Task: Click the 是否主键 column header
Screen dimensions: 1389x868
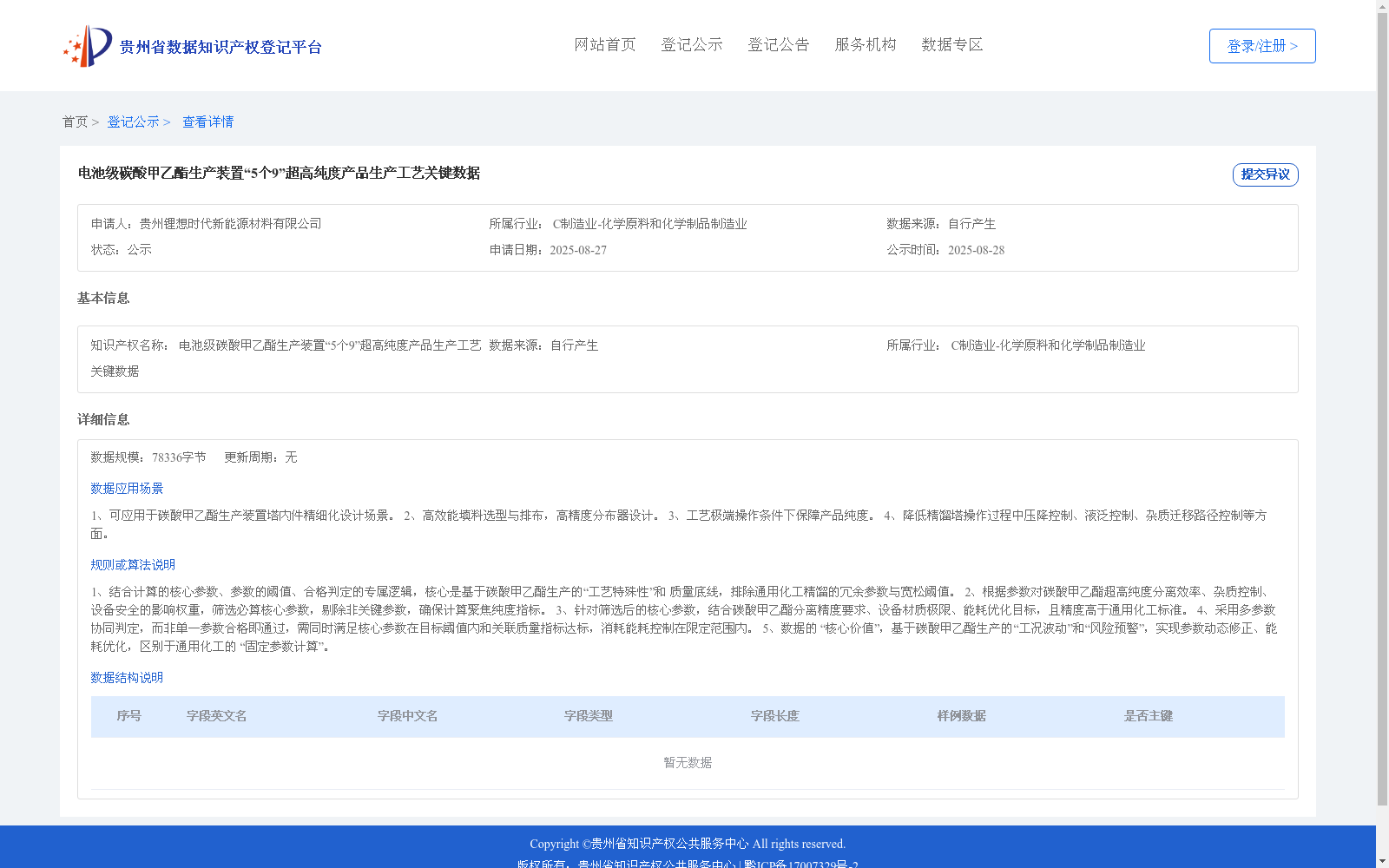Action: [x=1149, y=716]
